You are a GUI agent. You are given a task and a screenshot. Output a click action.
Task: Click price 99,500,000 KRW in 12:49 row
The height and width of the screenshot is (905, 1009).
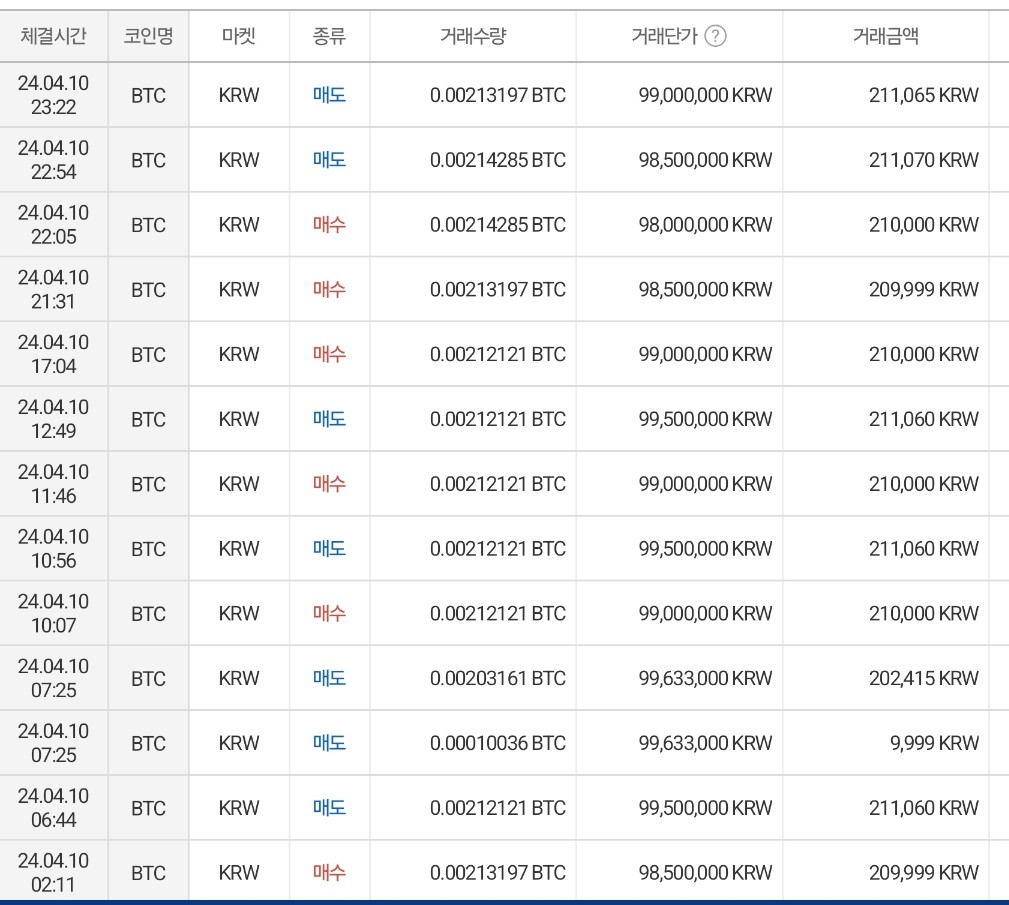tap(705, 419)
